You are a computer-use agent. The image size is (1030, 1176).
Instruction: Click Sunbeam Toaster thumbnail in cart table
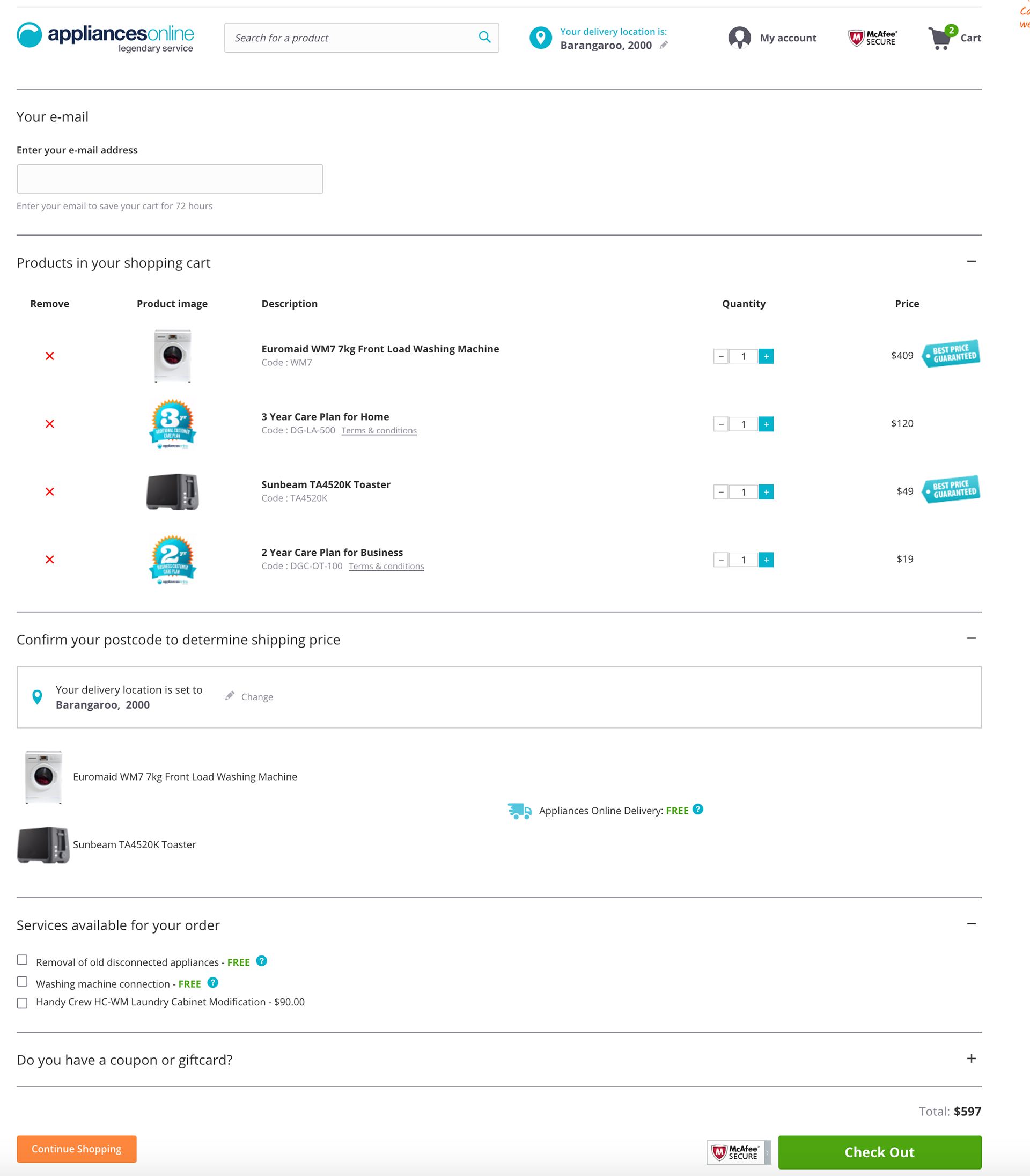tap(172, 492)
